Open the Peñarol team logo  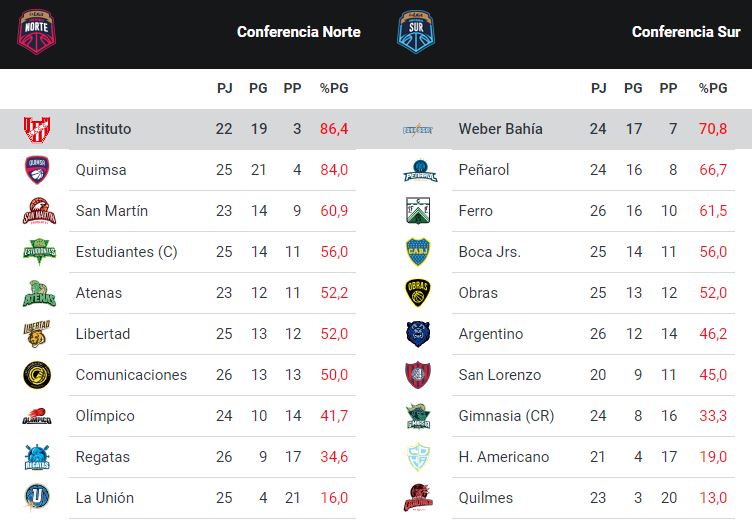[420, 171]
